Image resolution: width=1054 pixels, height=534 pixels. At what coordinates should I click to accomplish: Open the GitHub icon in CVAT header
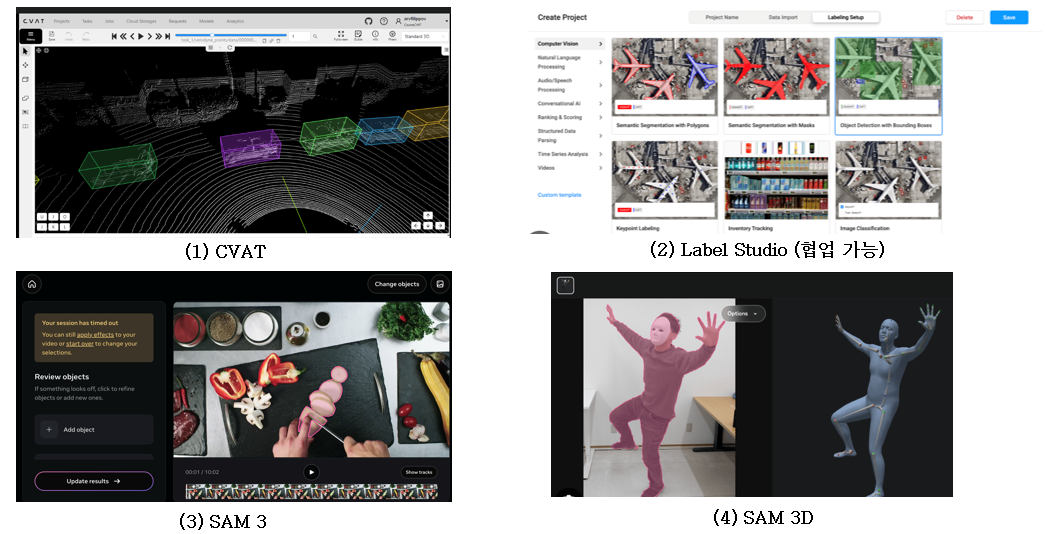click(x=368, y=22)
